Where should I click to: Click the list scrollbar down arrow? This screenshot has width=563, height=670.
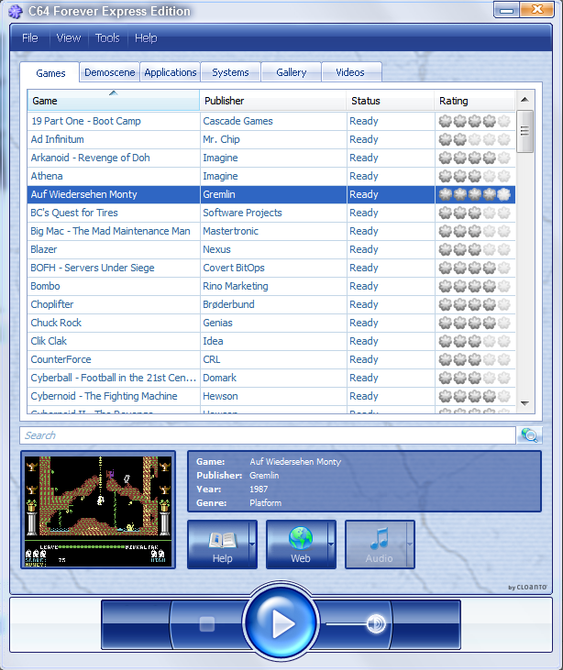coord(525,403)
